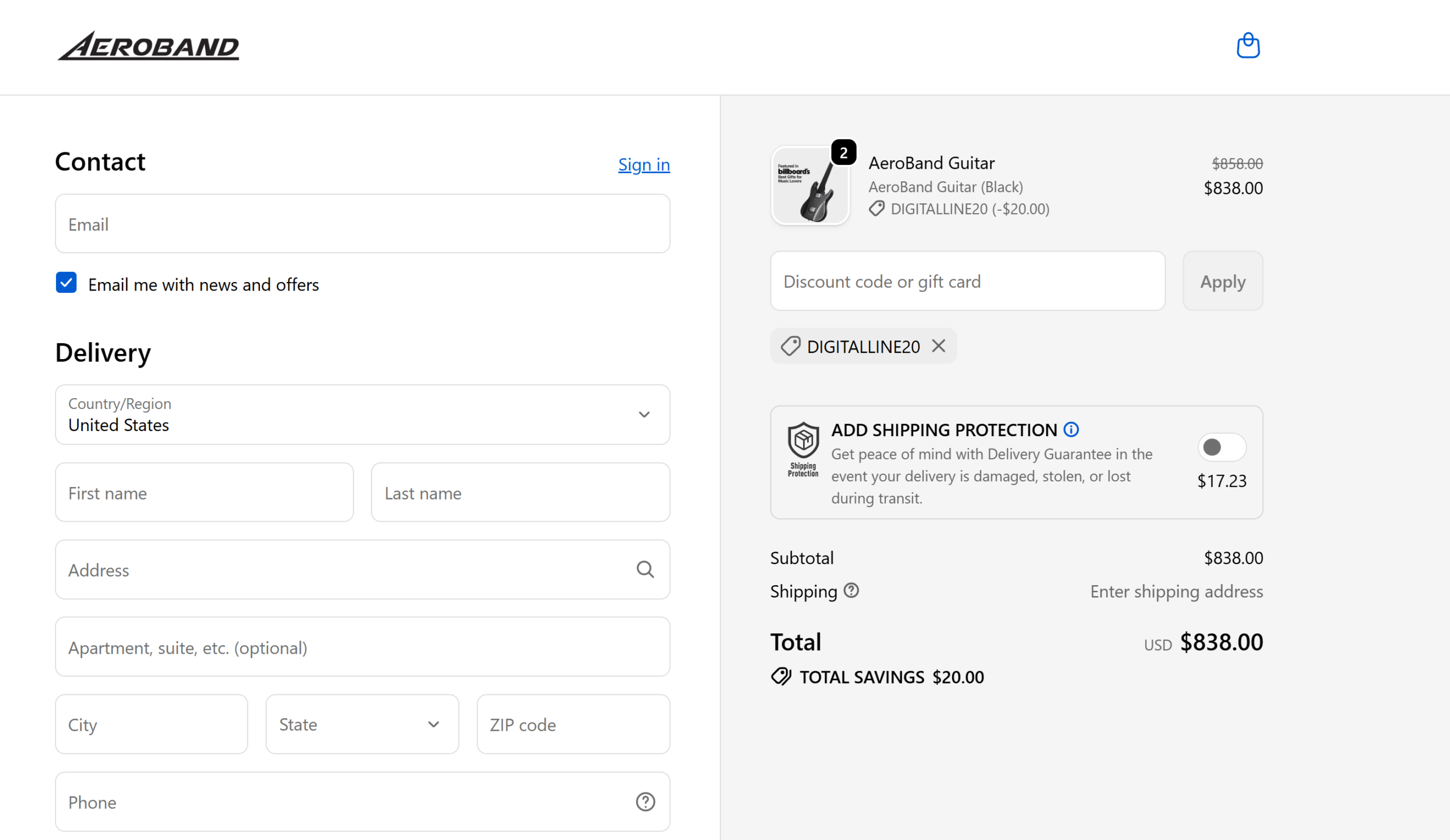Image resolution: width=1450 pixels, height=840 pixels.
Task: Click the City input field
Action: click(x=151, y=724)
